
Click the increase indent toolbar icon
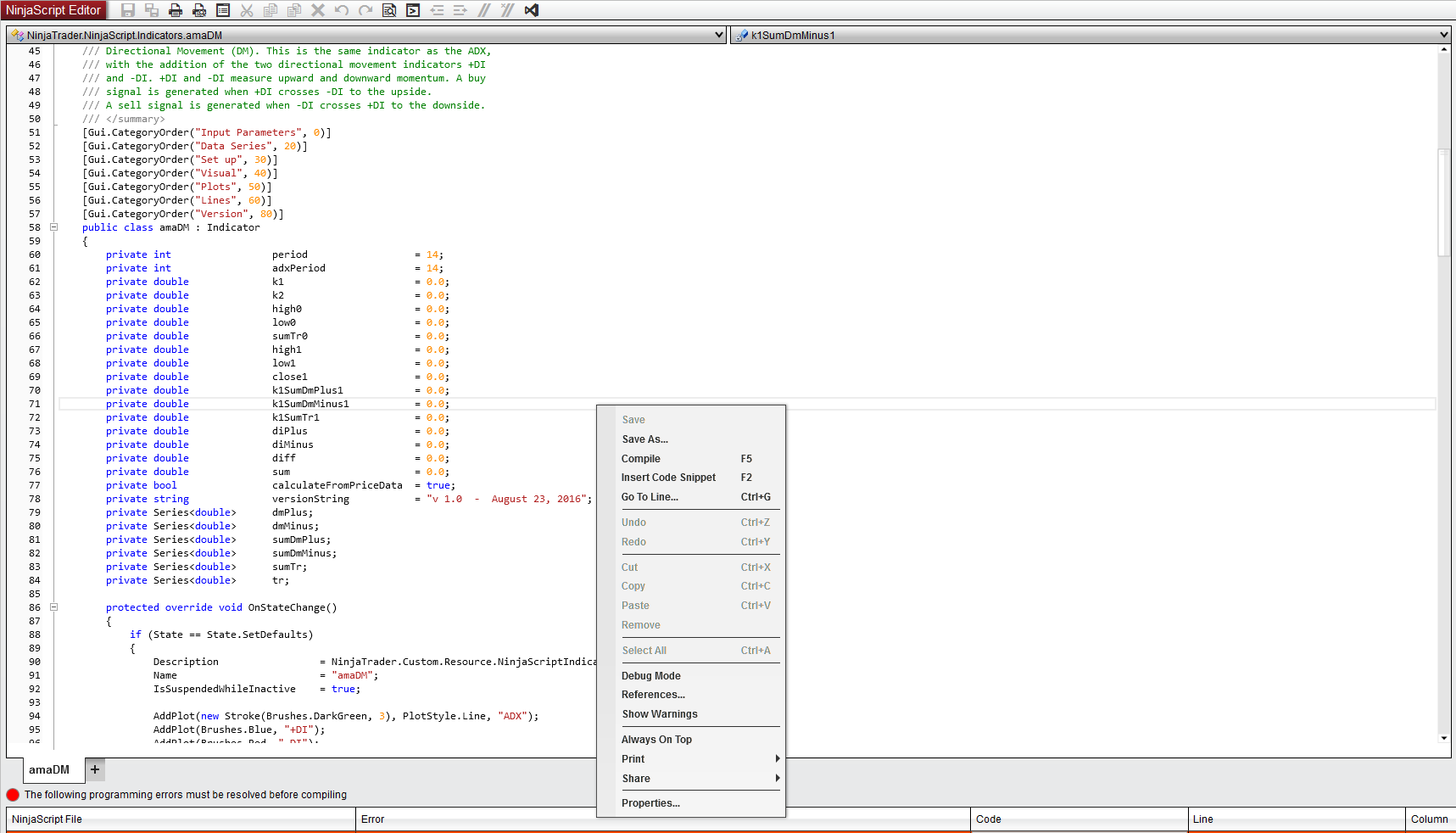click(460, 10)
